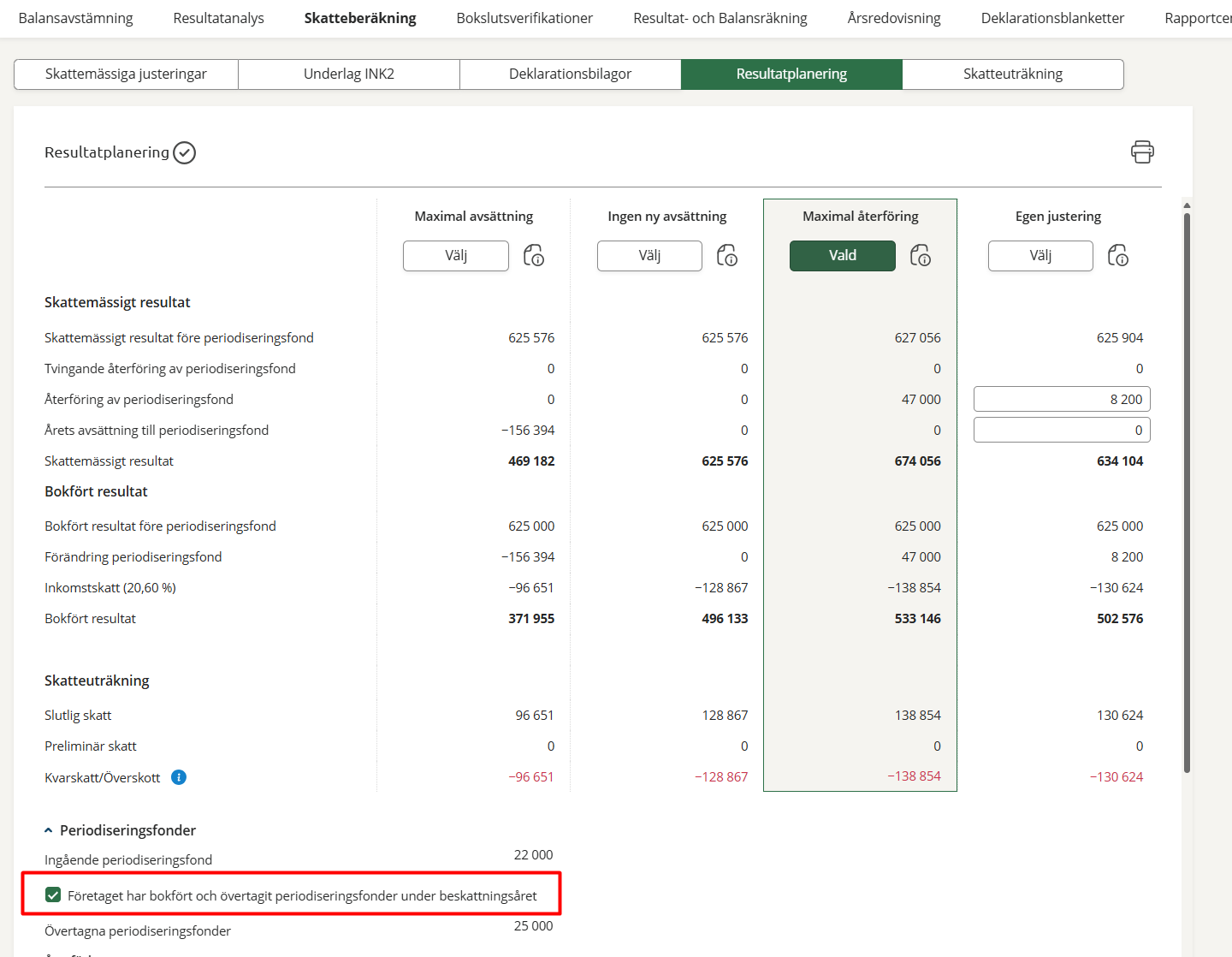This screenshot has width=1232, height=957.
Task: Click info icon beside Maximal avsättning Välj
Action: coord(534,255)
